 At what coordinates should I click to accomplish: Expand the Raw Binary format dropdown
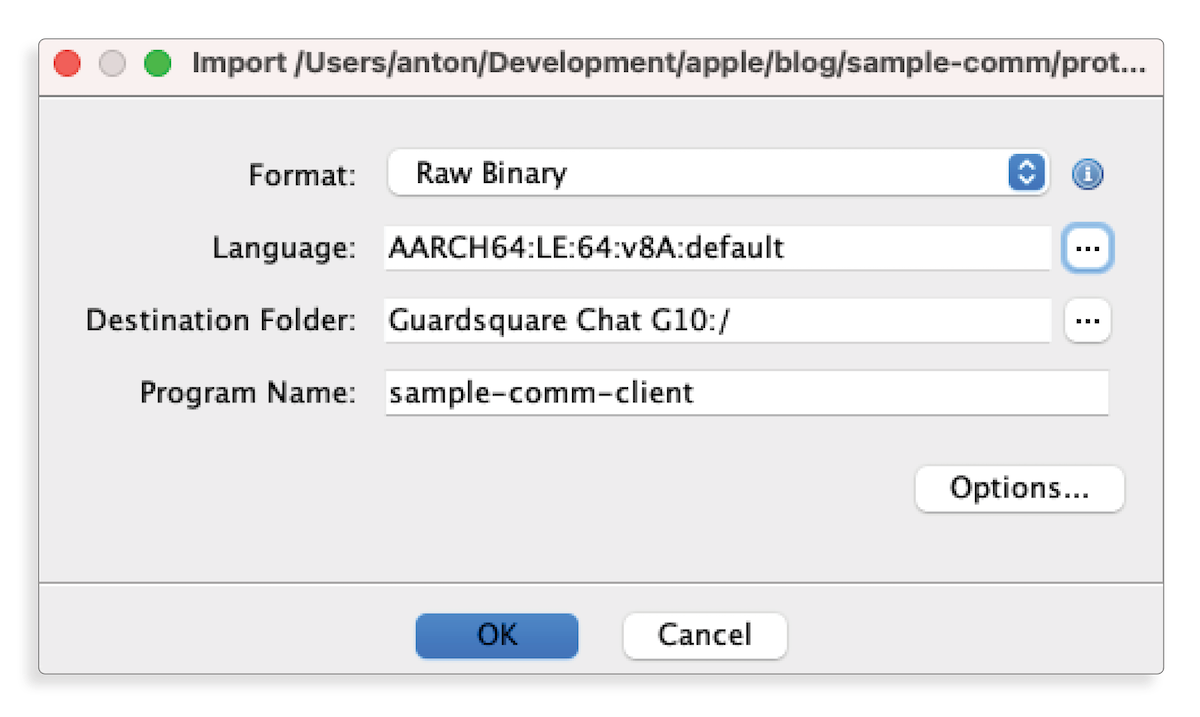point(700,174)
